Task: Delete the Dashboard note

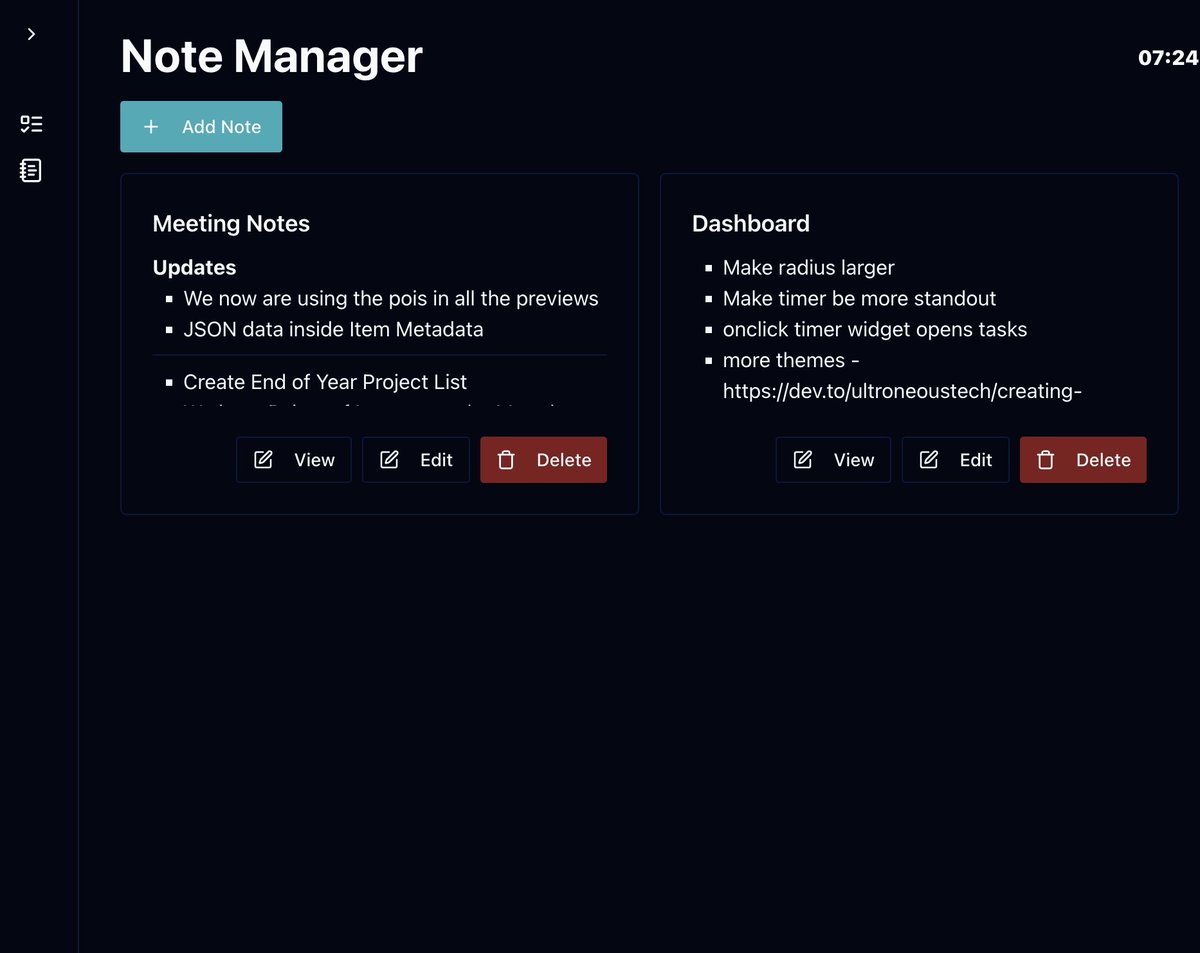Action: 1083,460
